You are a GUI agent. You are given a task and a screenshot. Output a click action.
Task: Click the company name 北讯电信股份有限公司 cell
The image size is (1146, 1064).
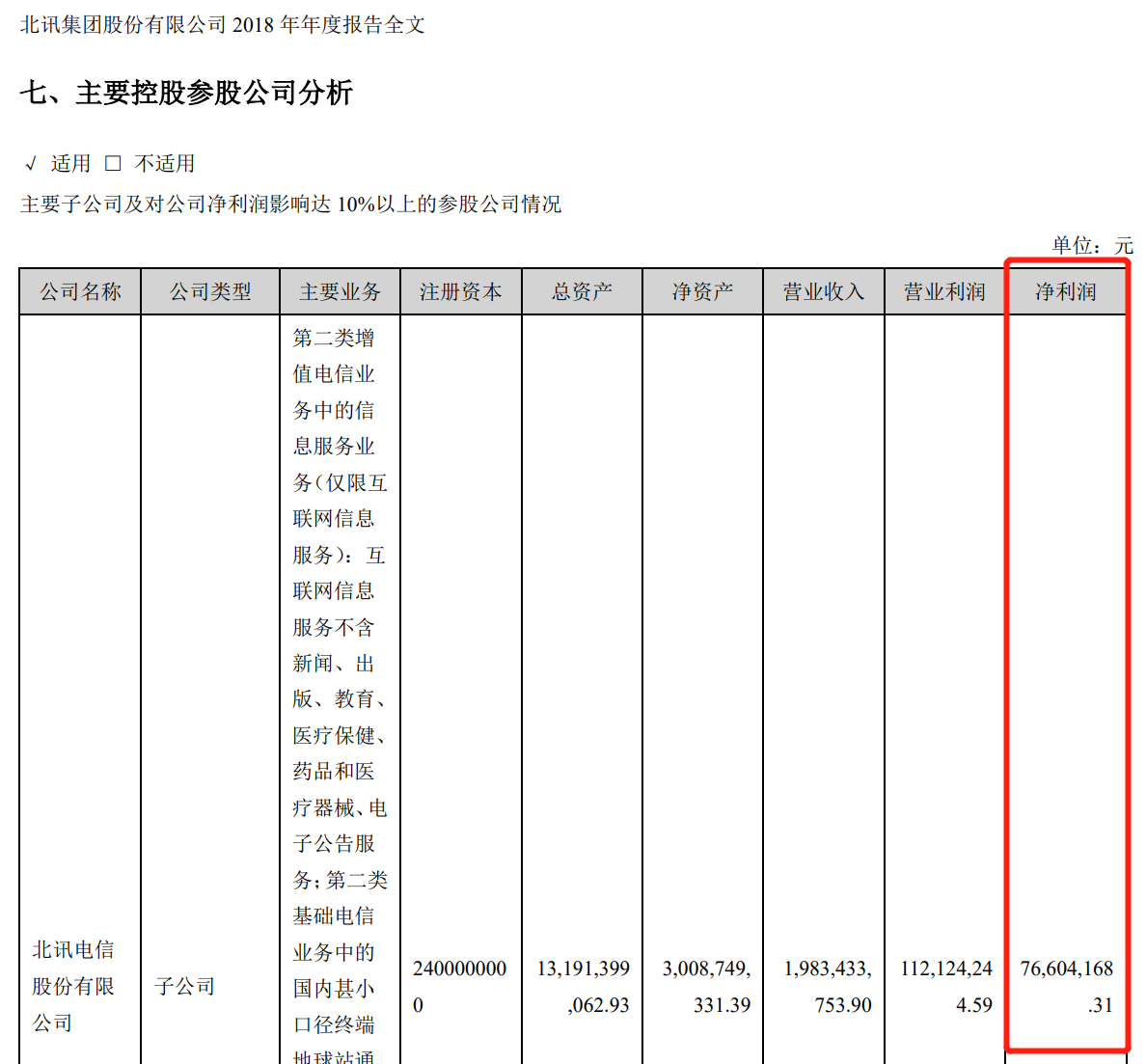(73, 986)
